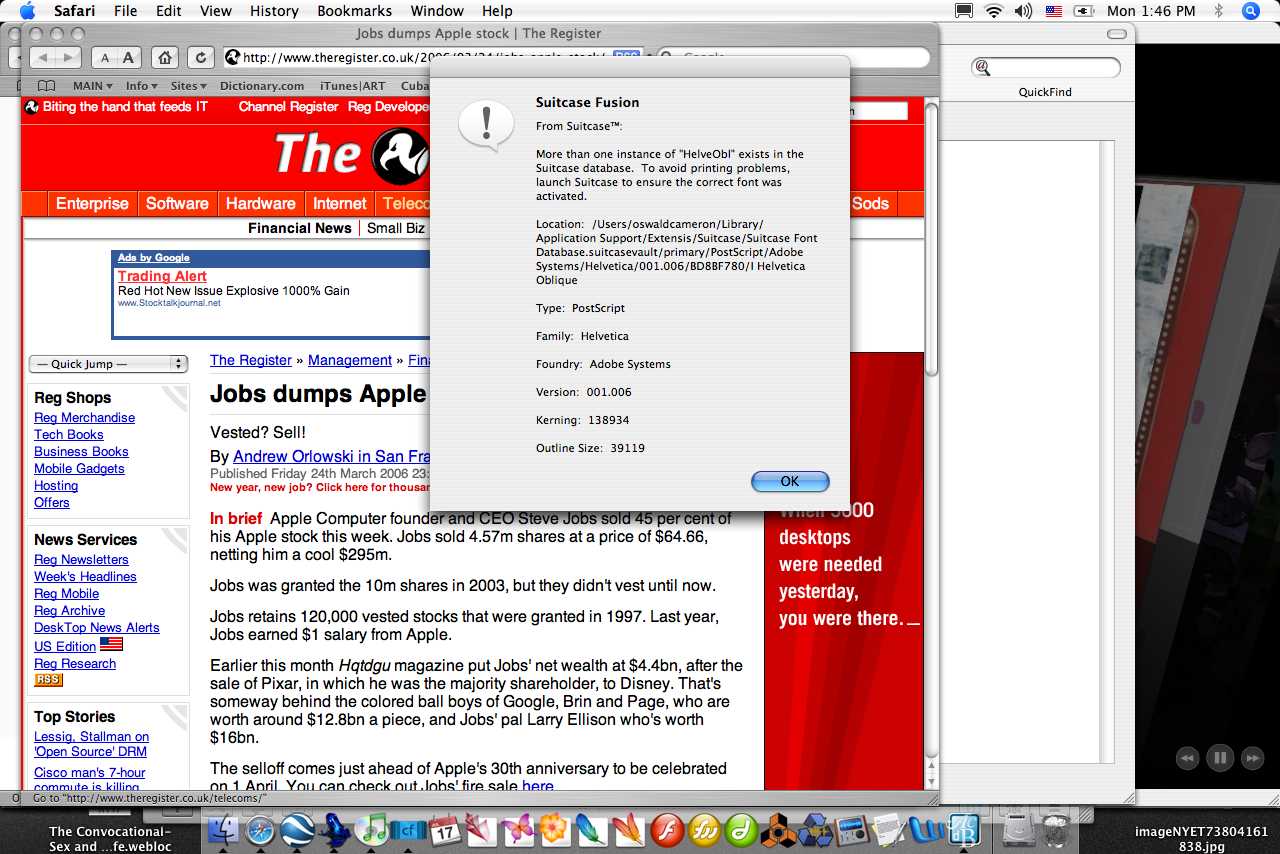Reload the page in Safari
Viewport: 1280px width, 854px height.
[201, 57]
